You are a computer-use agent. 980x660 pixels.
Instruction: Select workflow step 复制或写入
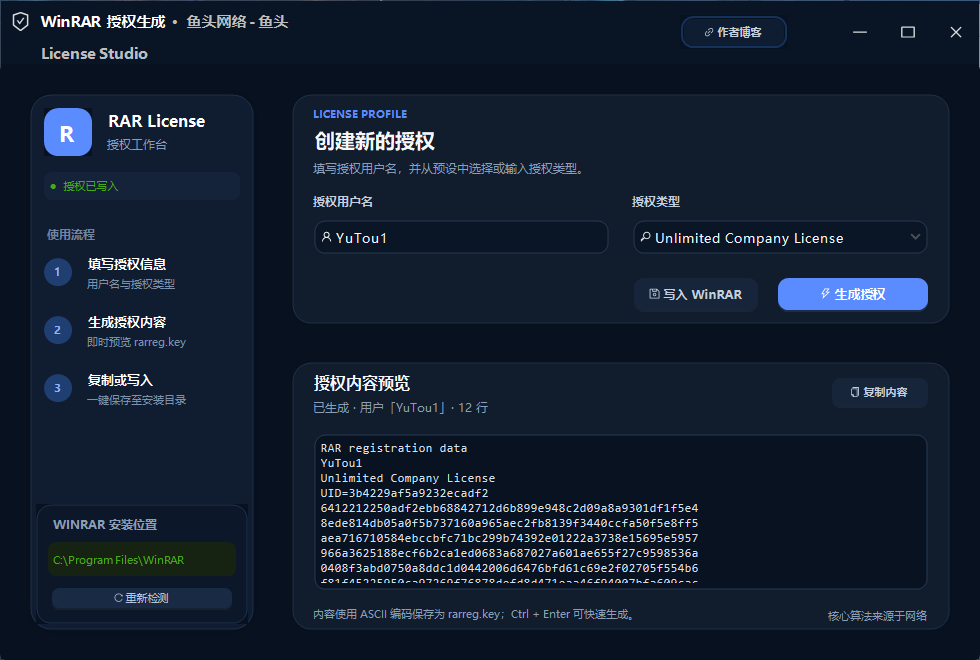(x=120, y=381)
